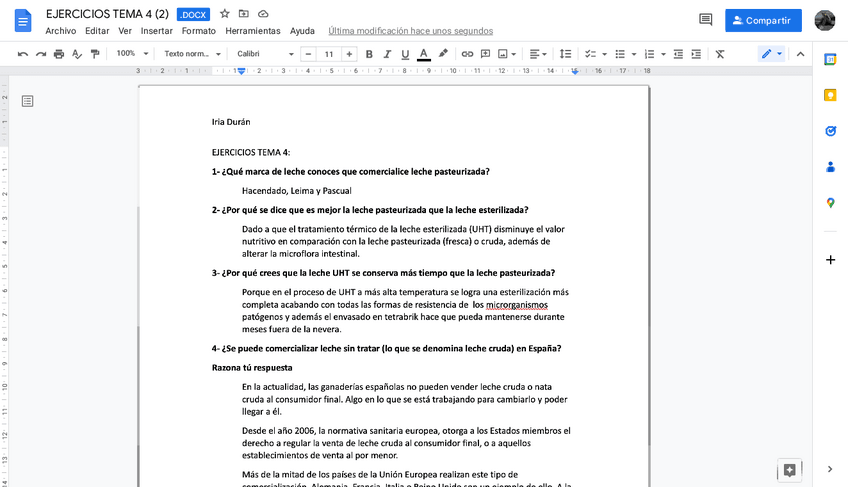Hide the side panel with chevron
This screenshot has width=848, height=487.
(830, 469)
